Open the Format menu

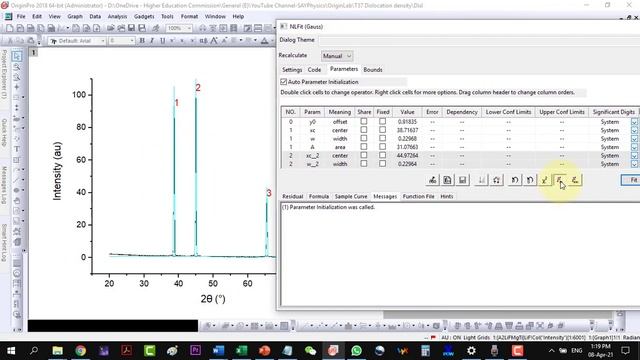coord(189,16)
